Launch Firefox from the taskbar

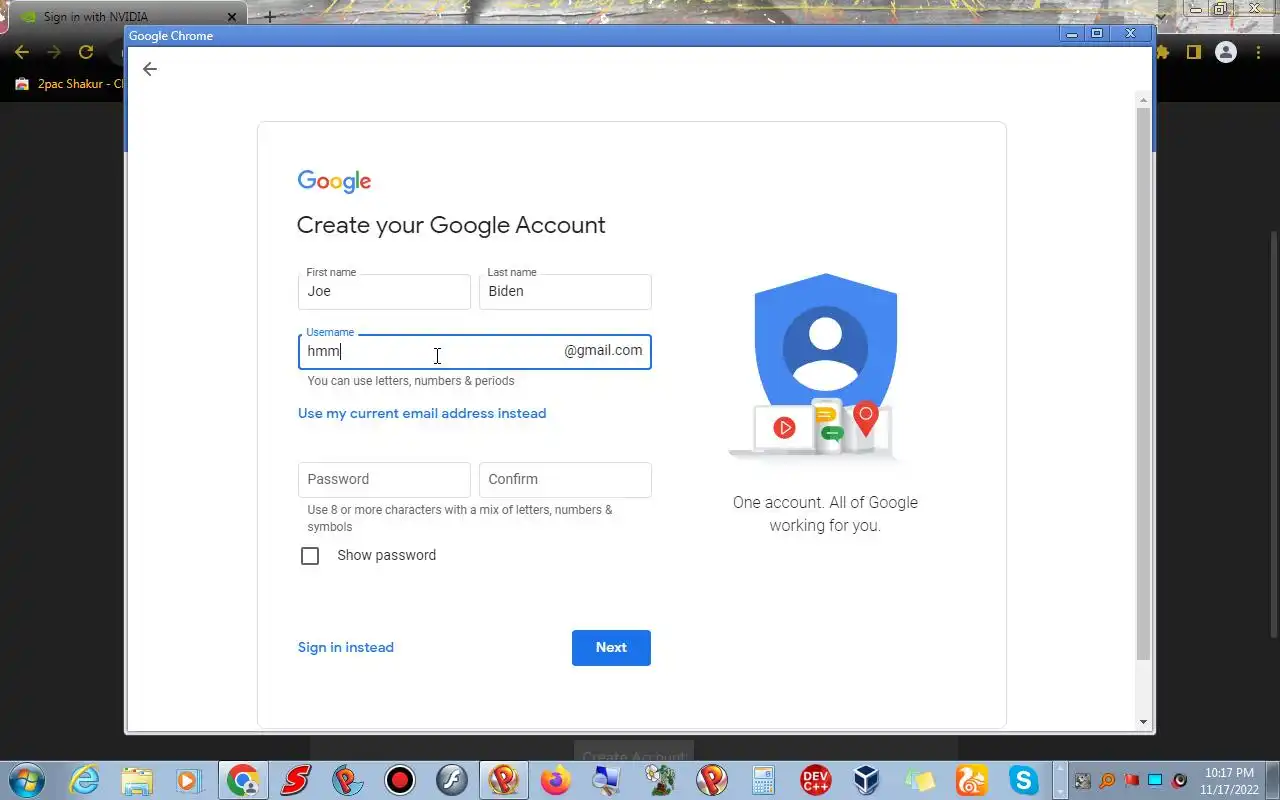click(x=555, y=780)
